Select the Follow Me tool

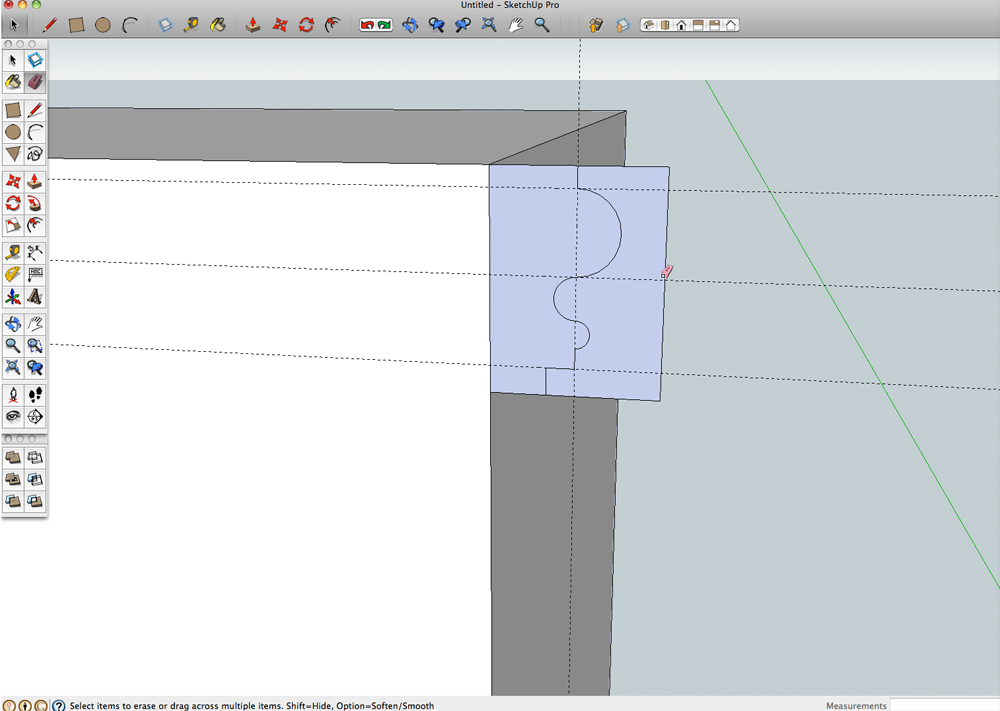[x=35, y=203]
